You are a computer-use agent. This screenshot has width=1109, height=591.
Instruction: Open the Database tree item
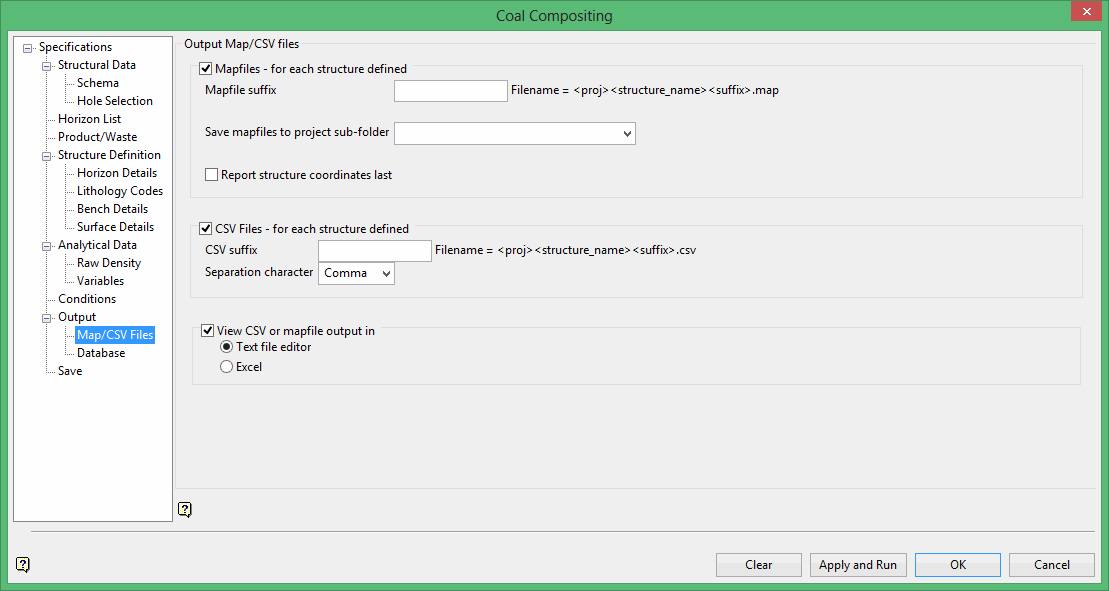point(101,353)
